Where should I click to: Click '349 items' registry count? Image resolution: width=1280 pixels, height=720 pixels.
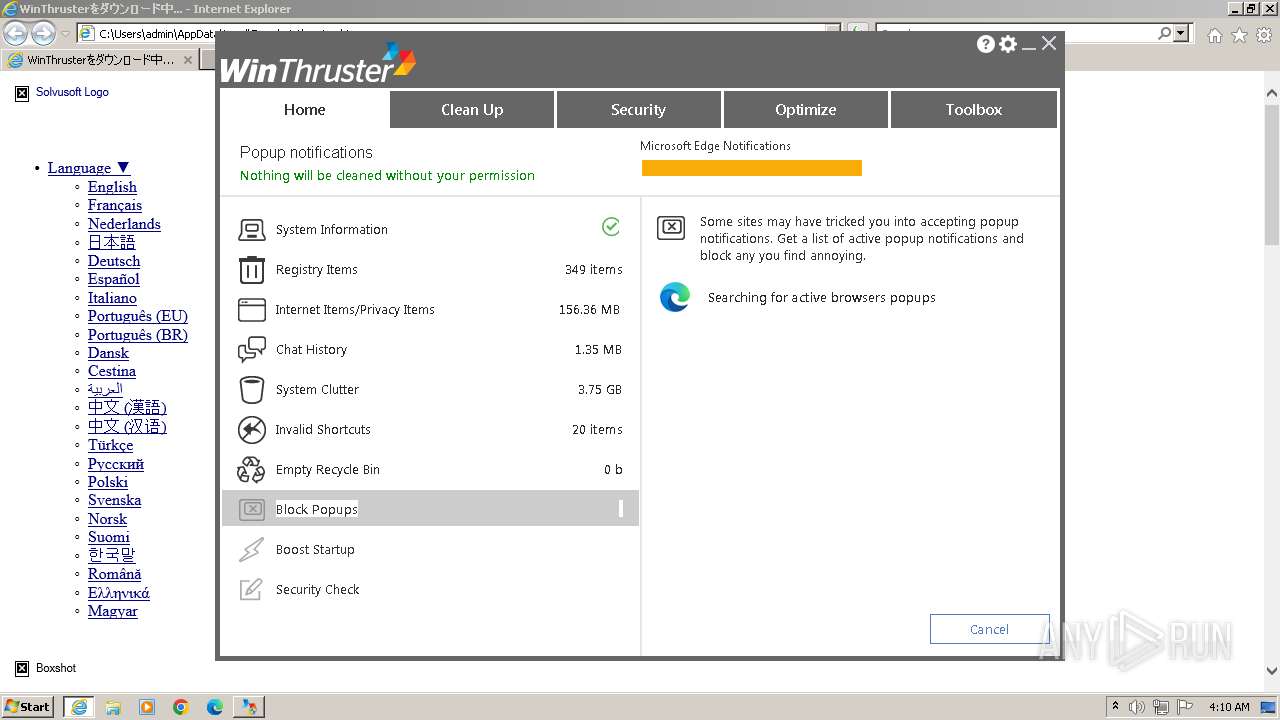593,270
